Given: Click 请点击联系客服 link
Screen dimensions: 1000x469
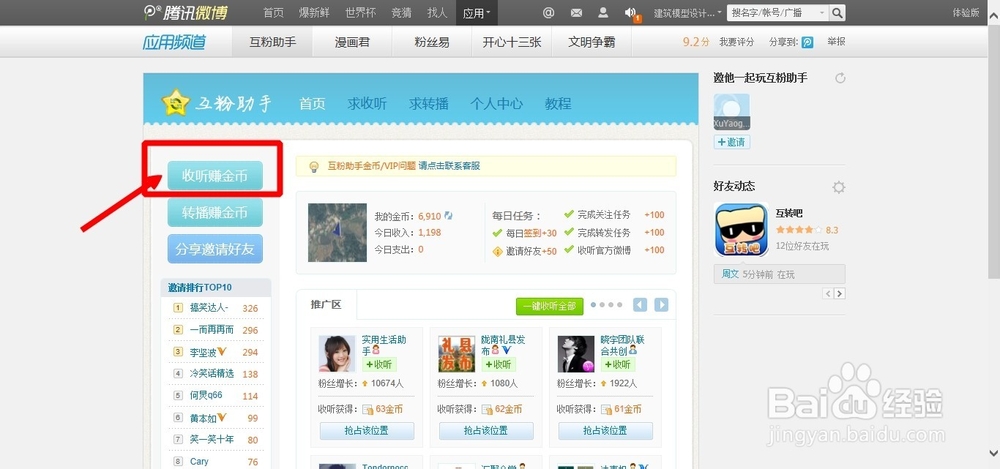Looking at the screenshot, I should coord(449,166).
